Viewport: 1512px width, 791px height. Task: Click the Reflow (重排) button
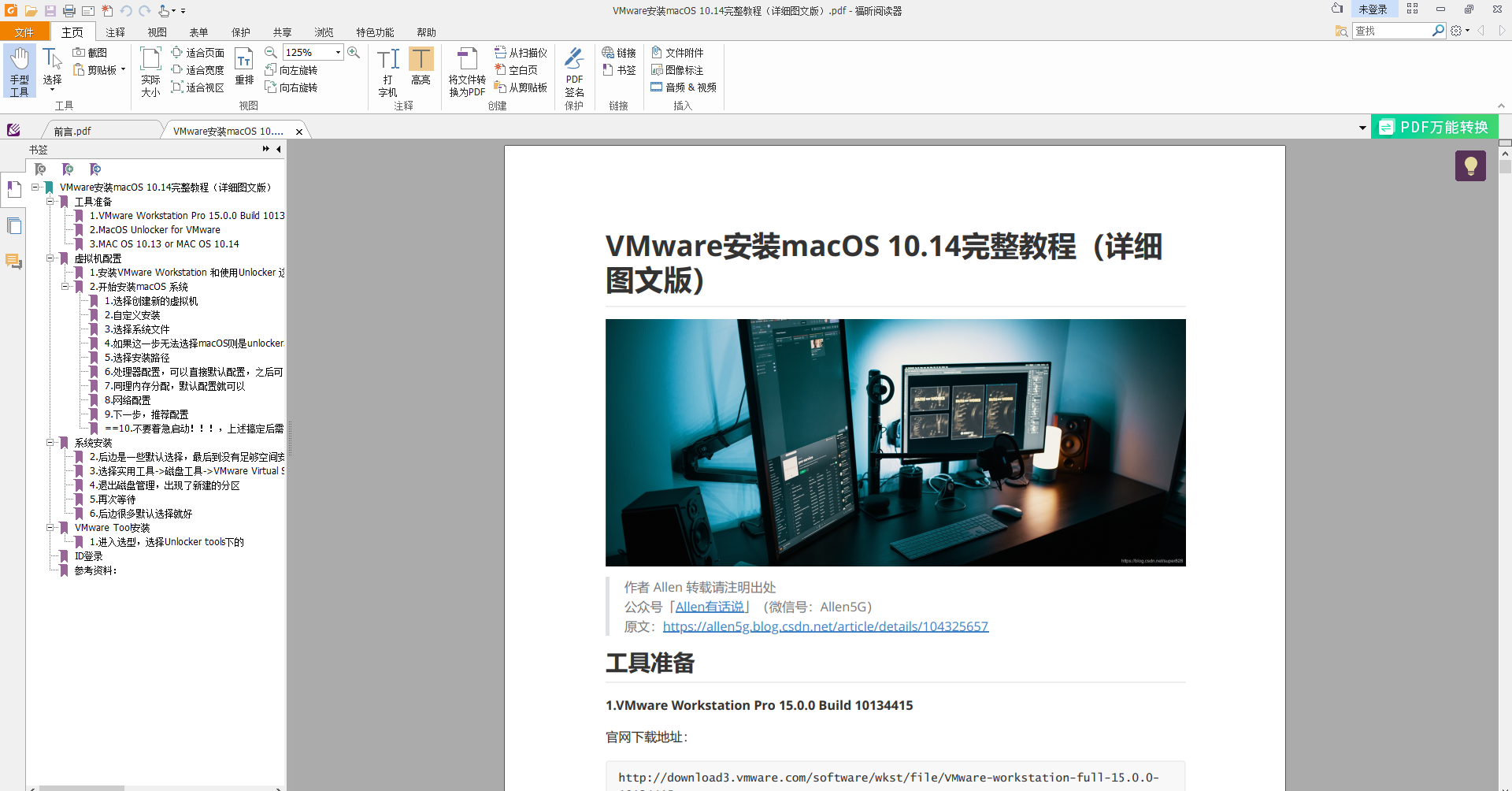coord(244,67)
